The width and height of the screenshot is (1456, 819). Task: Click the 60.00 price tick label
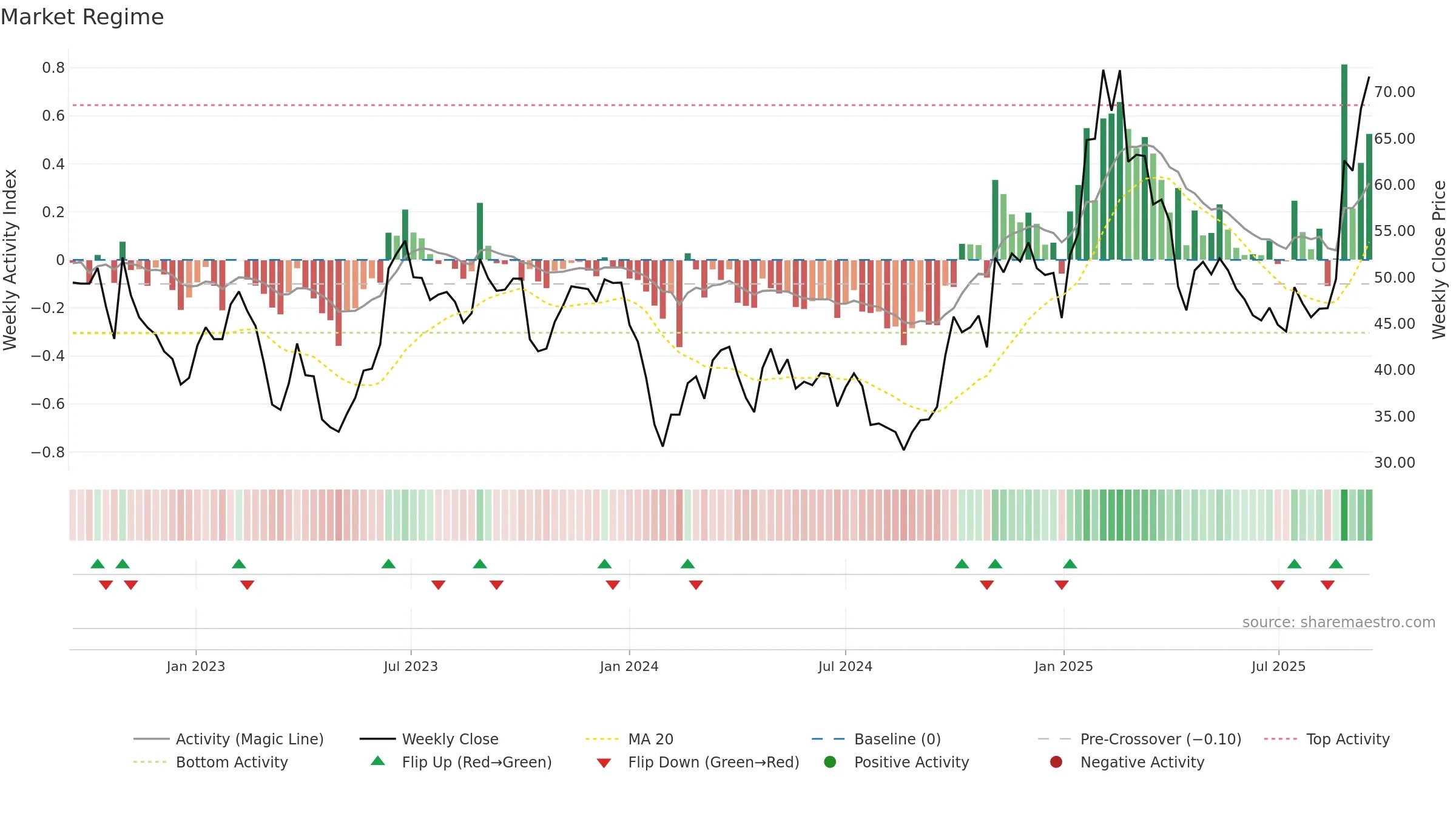1395,184
